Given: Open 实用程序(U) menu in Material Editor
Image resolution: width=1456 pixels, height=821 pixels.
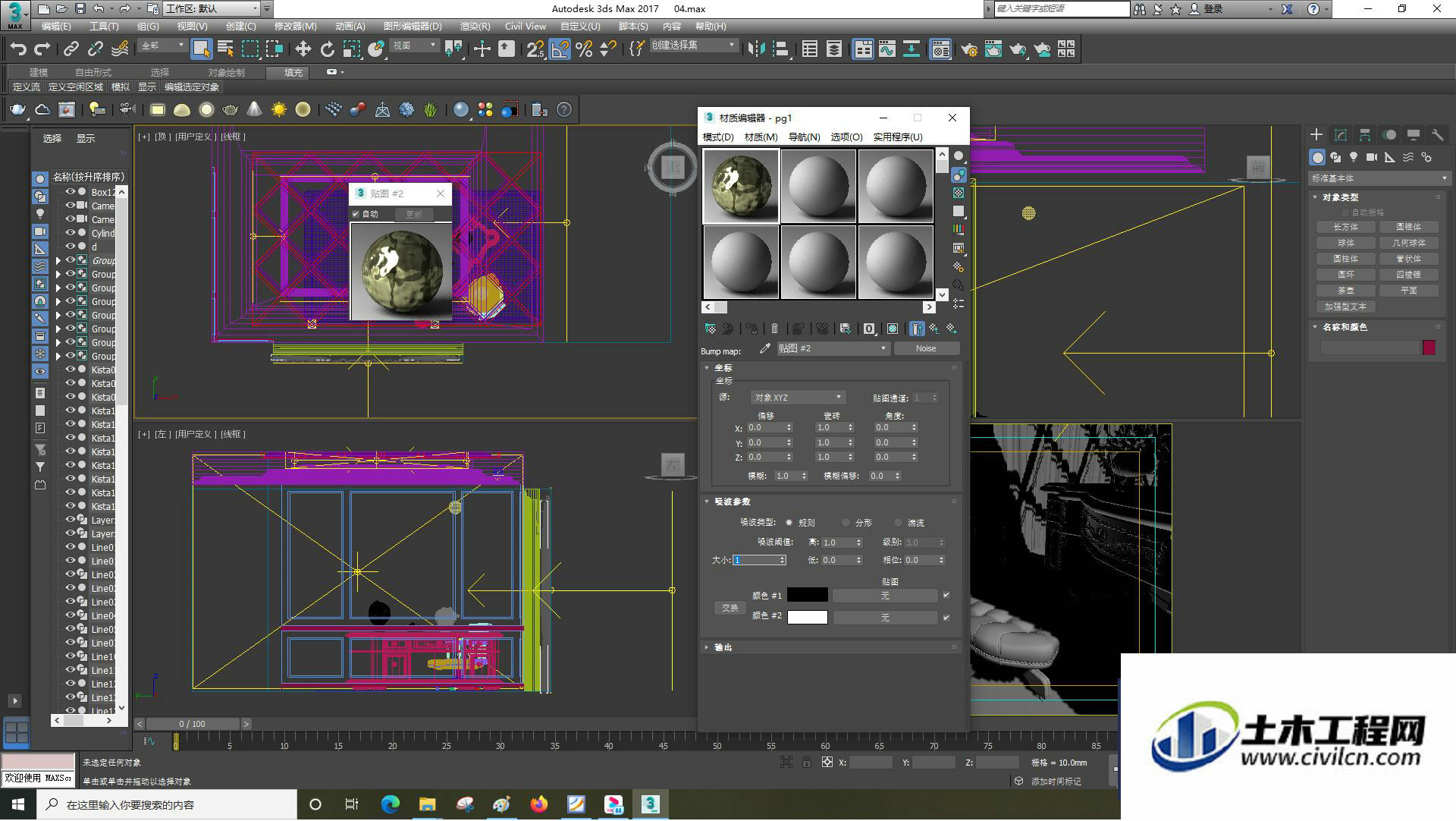Looking at the screenshot, I should [897, 137].
